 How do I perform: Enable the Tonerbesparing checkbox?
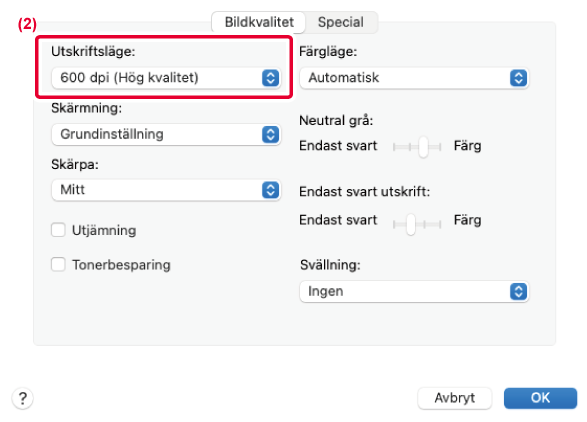(58, 264)
